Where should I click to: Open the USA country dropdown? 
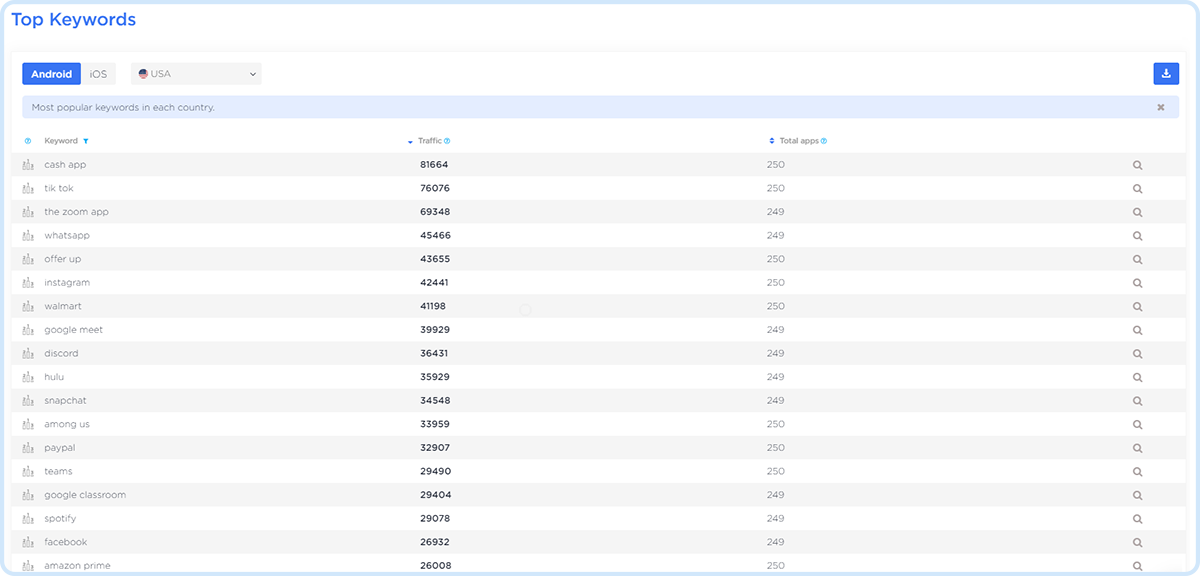(x=197, y=74)
